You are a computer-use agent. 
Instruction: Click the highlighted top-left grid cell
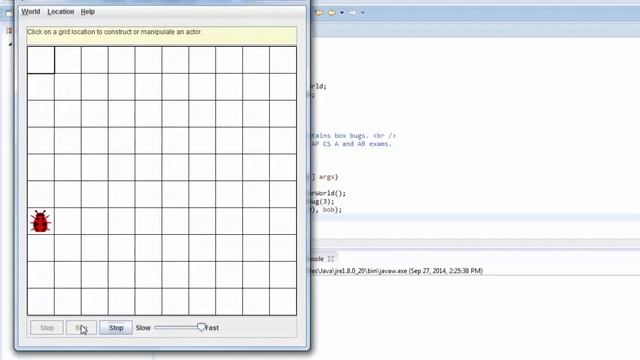[41, 60]
